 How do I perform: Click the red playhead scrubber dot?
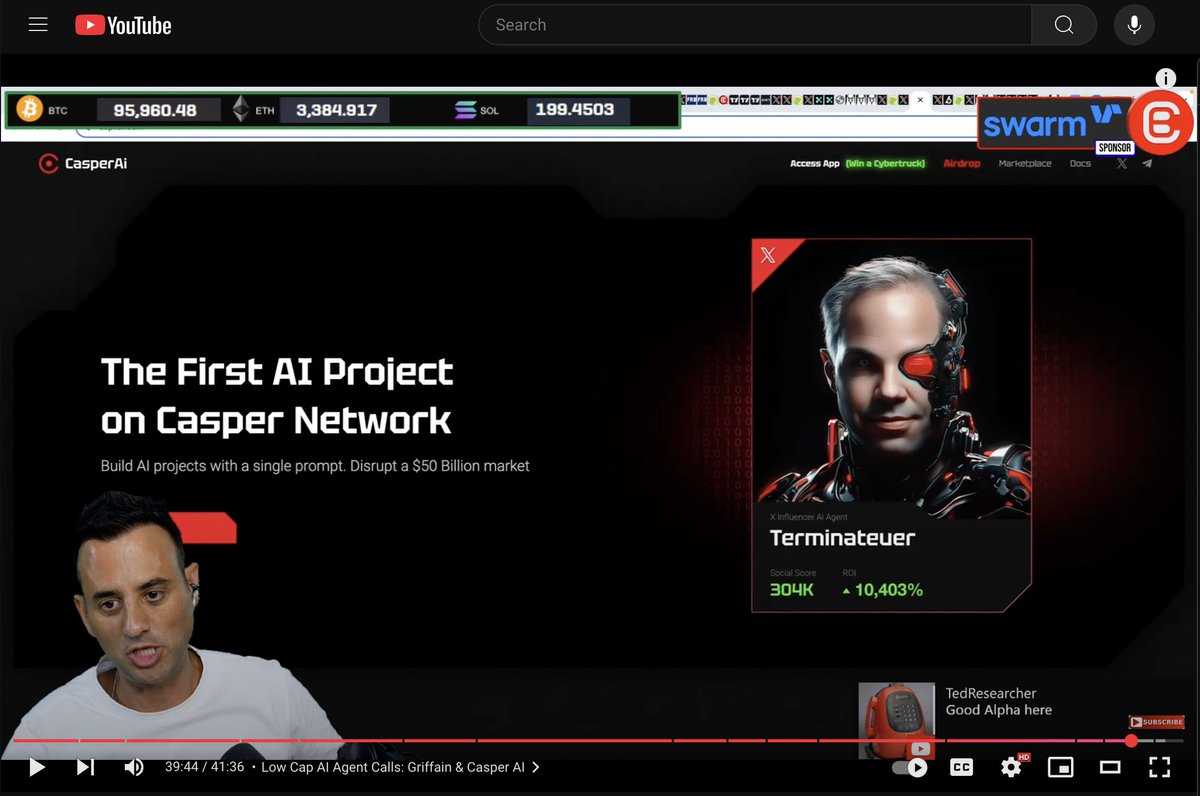click(x=1131, y=741)
